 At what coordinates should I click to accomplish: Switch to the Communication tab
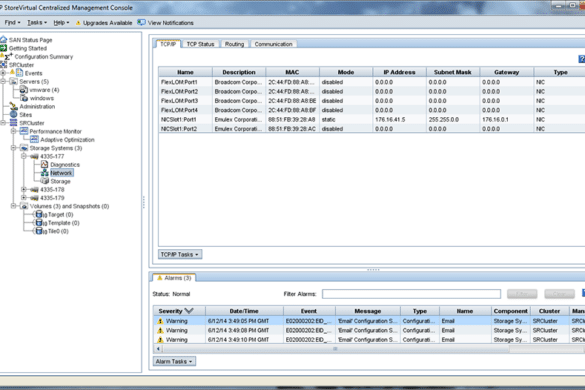coord(273,44)
